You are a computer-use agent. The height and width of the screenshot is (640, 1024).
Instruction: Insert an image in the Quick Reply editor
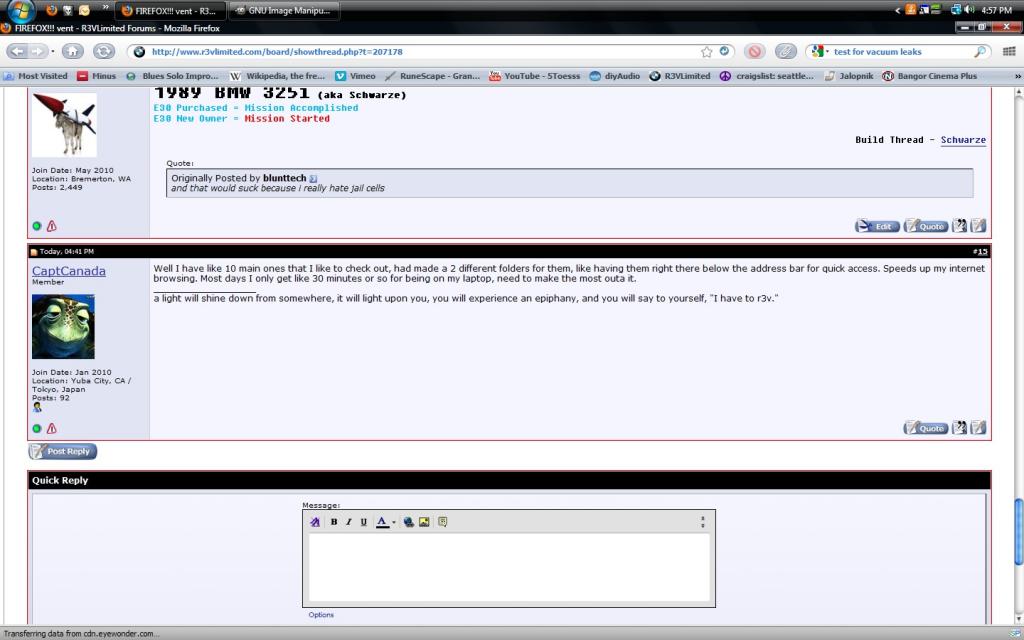tap(424, 522)
